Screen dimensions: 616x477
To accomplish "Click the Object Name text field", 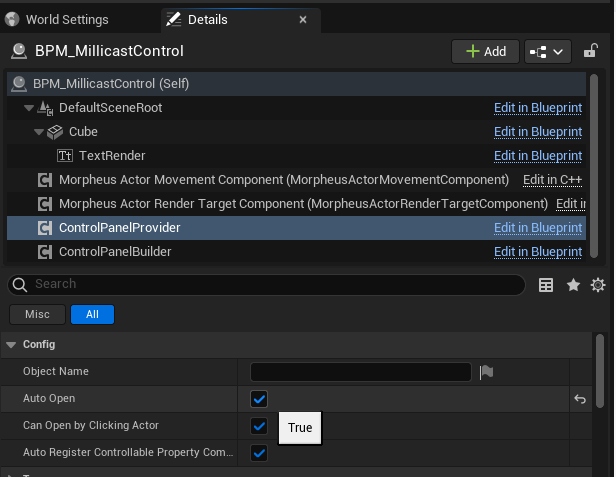I will (360, 372).
